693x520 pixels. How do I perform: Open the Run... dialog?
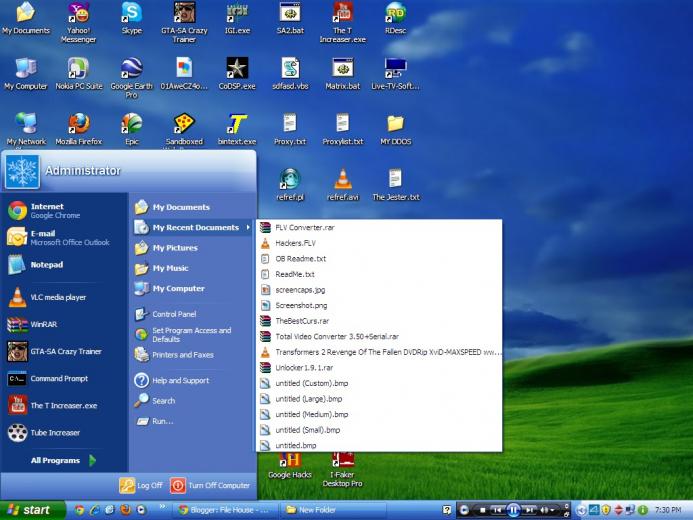coord(192,421)
